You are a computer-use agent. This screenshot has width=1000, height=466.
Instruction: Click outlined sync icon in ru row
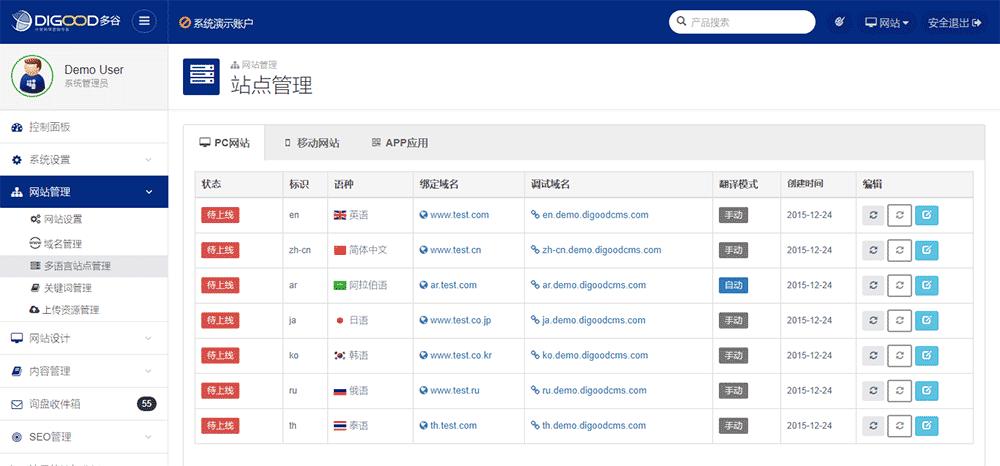900,391
